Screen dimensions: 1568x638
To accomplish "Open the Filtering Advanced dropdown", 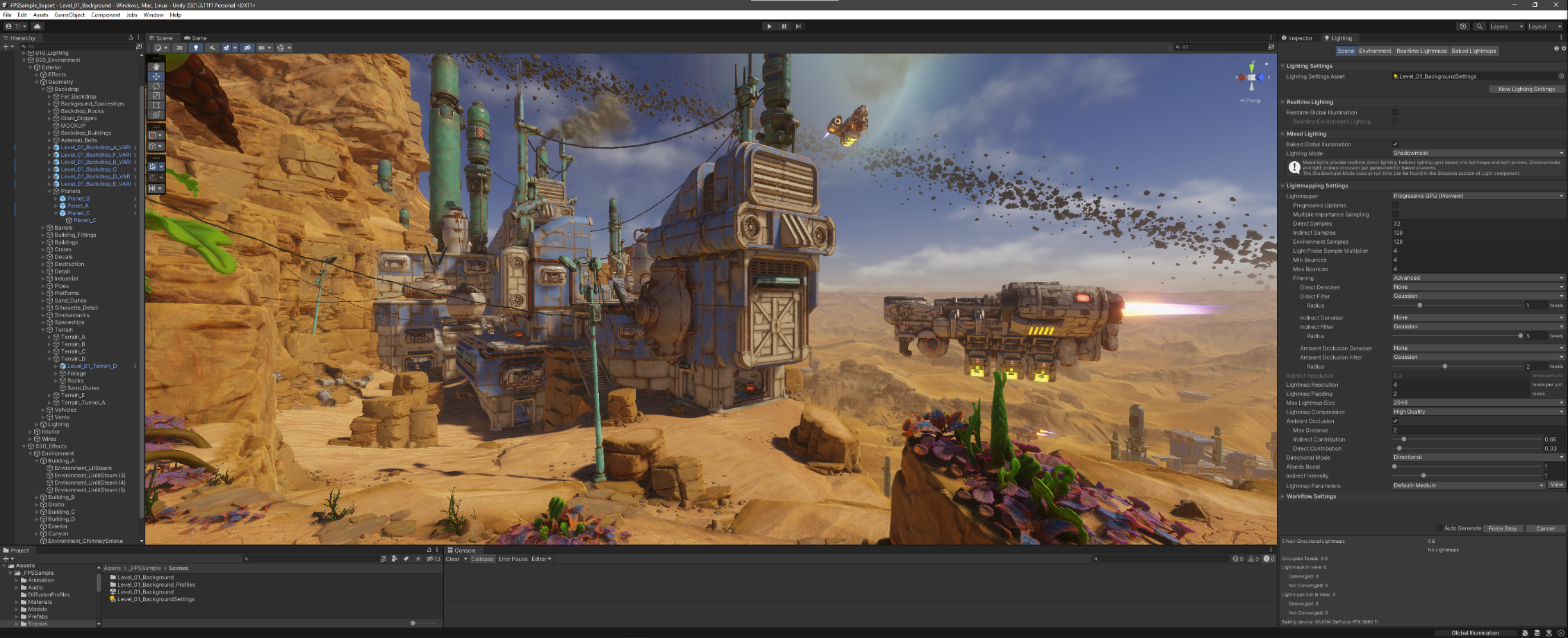I will (x=1478, y=278).
